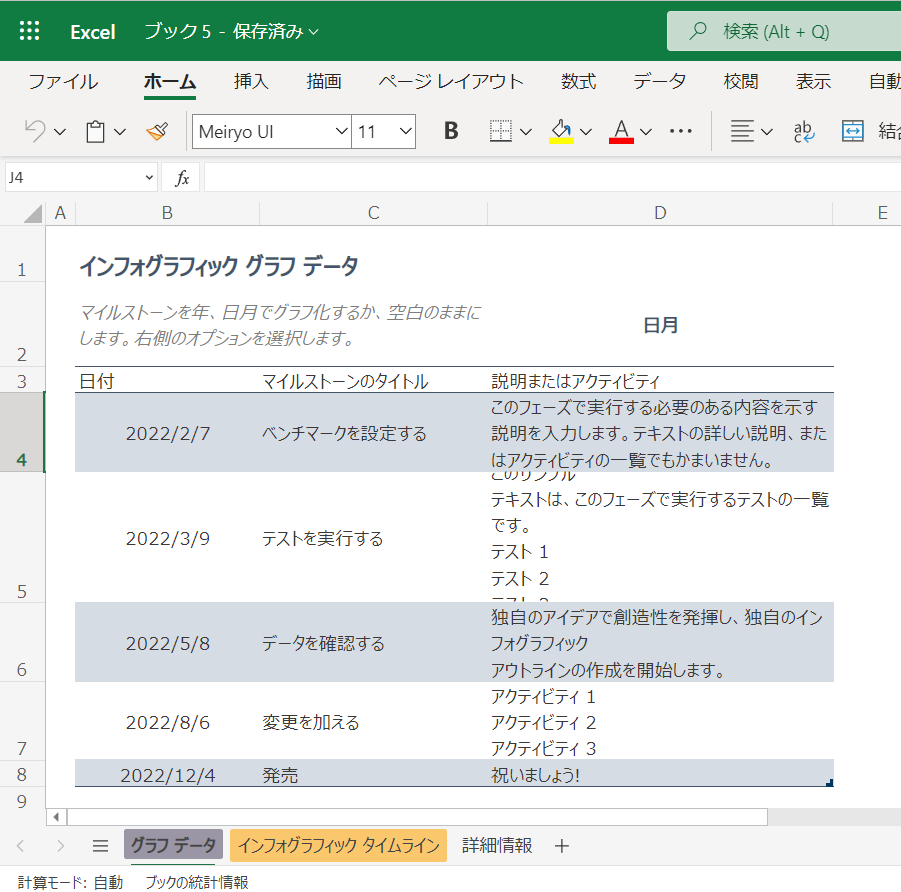Open more font options ellipsis
Screen dimensions: 901x892
point(681,132)
